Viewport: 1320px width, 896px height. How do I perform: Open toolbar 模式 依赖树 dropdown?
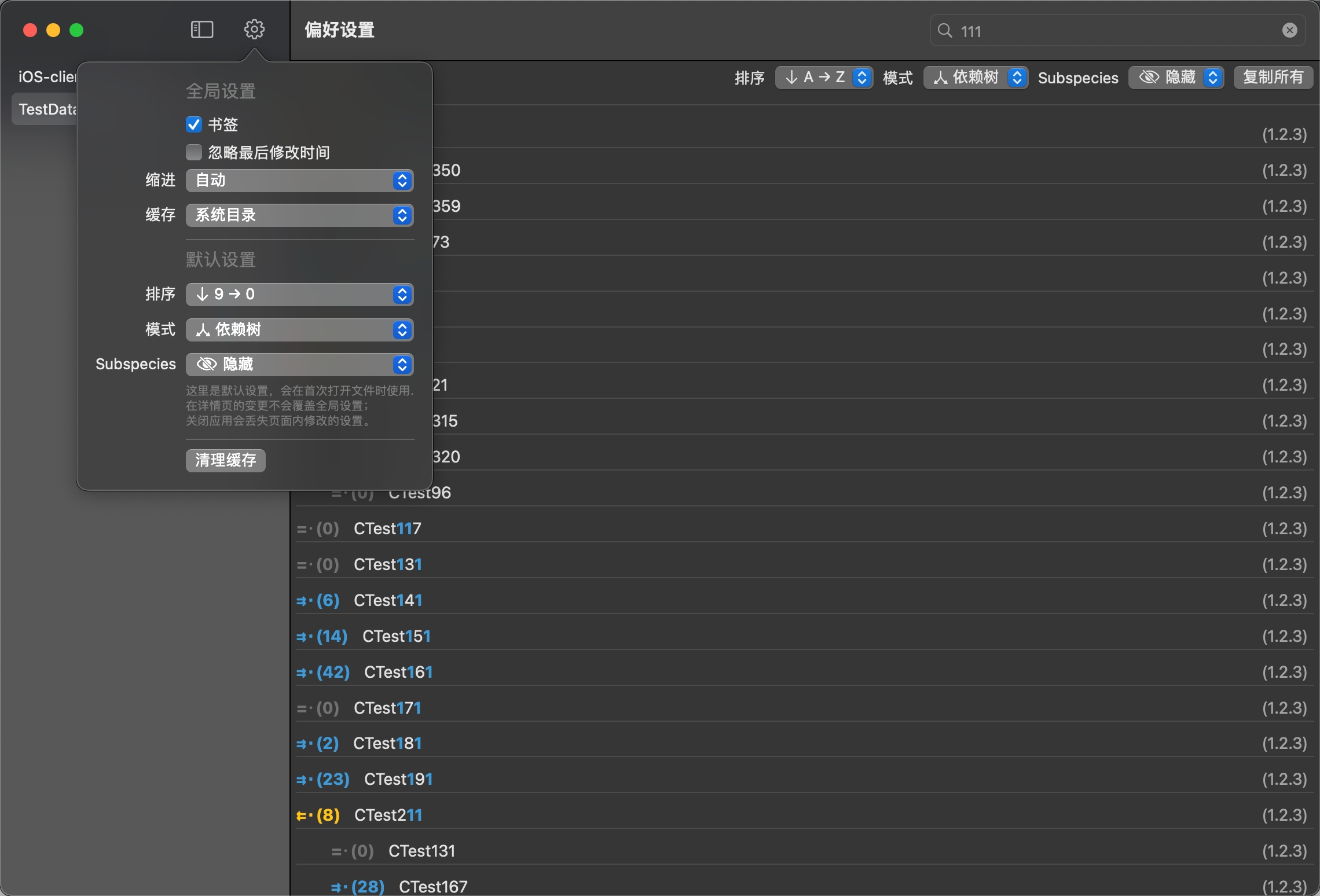point(975,78)
